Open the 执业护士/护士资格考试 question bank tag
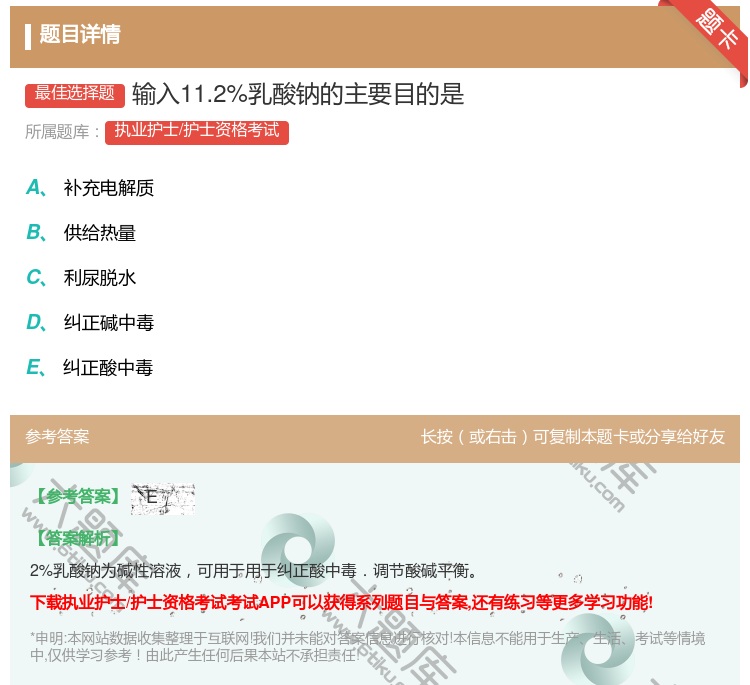 pyautogui.click(x=197, y=132)
